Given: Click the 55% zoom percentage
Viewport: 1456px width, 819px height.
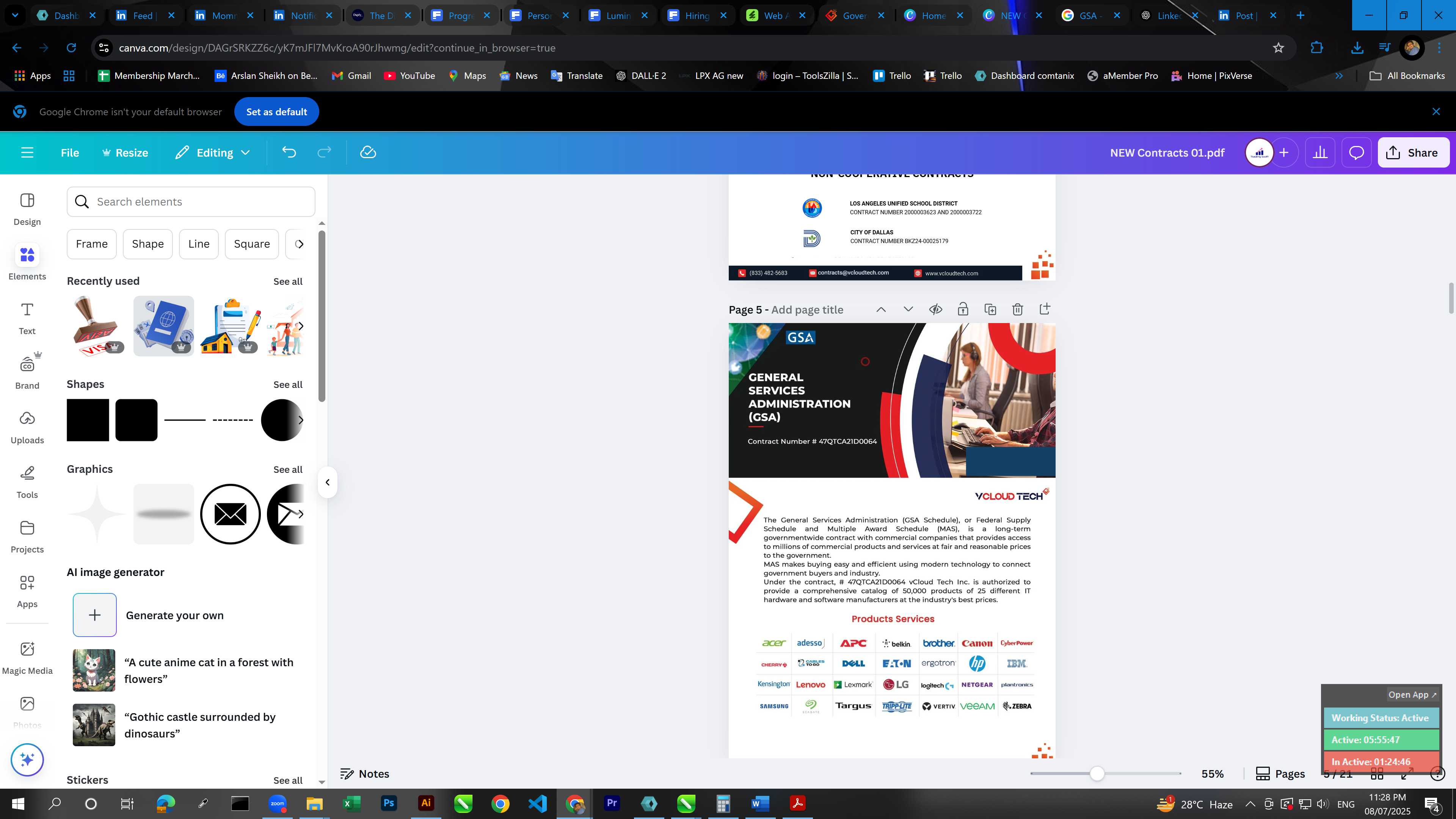Looking at the screenshot, I should [x=1213, y=774].
